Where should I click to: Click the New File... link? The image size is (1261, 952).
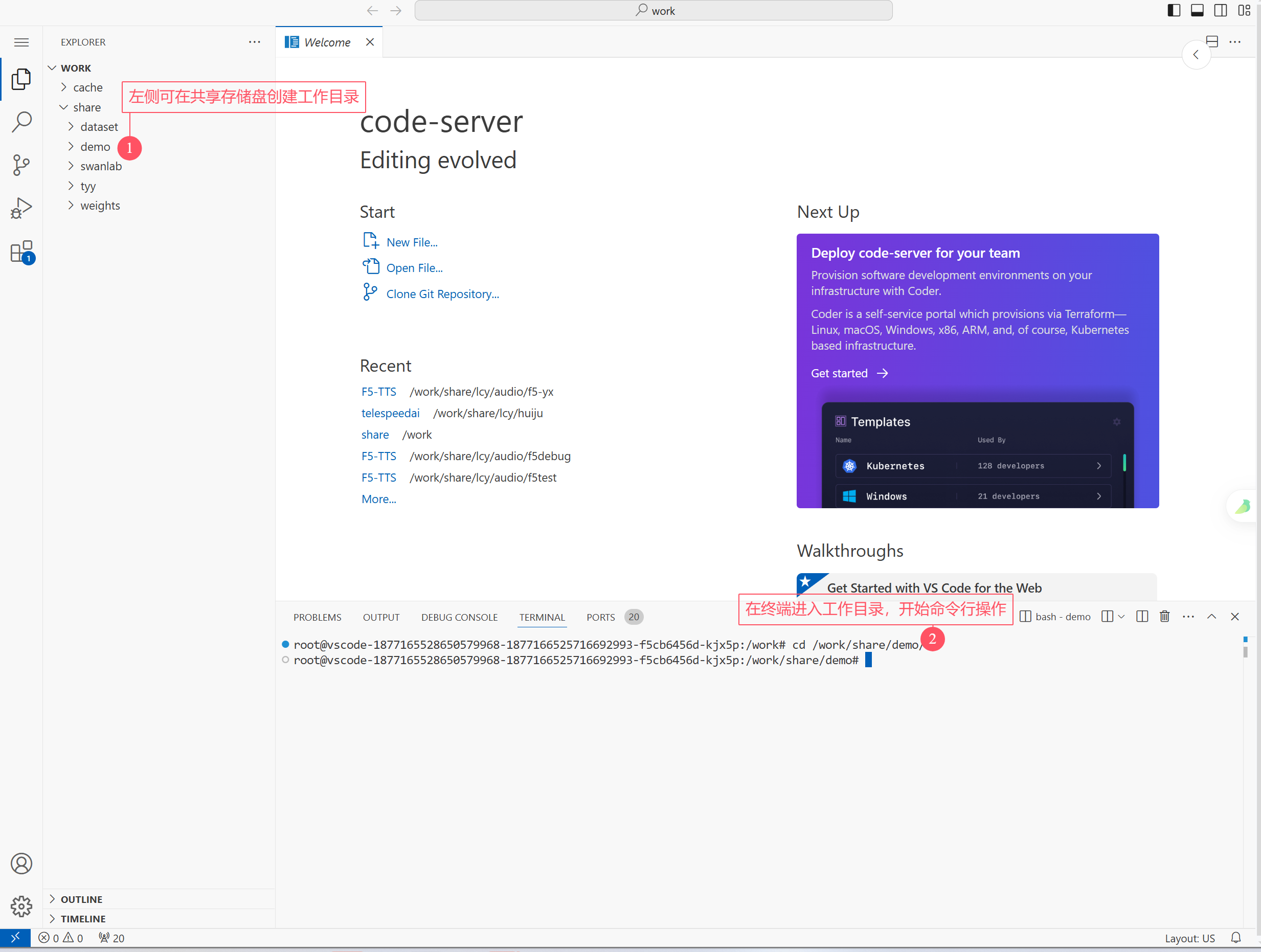(x=412, y=242)
